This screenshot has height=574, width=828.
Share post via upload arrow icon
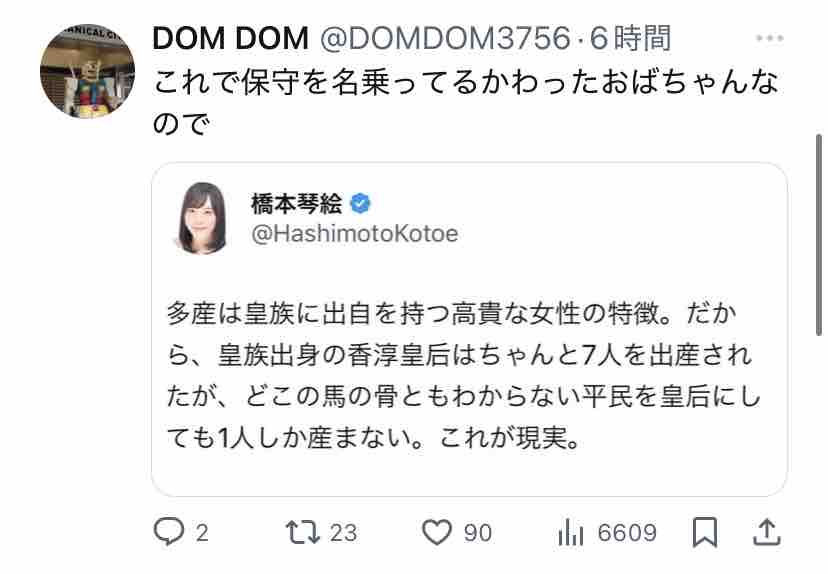point(767,532)
